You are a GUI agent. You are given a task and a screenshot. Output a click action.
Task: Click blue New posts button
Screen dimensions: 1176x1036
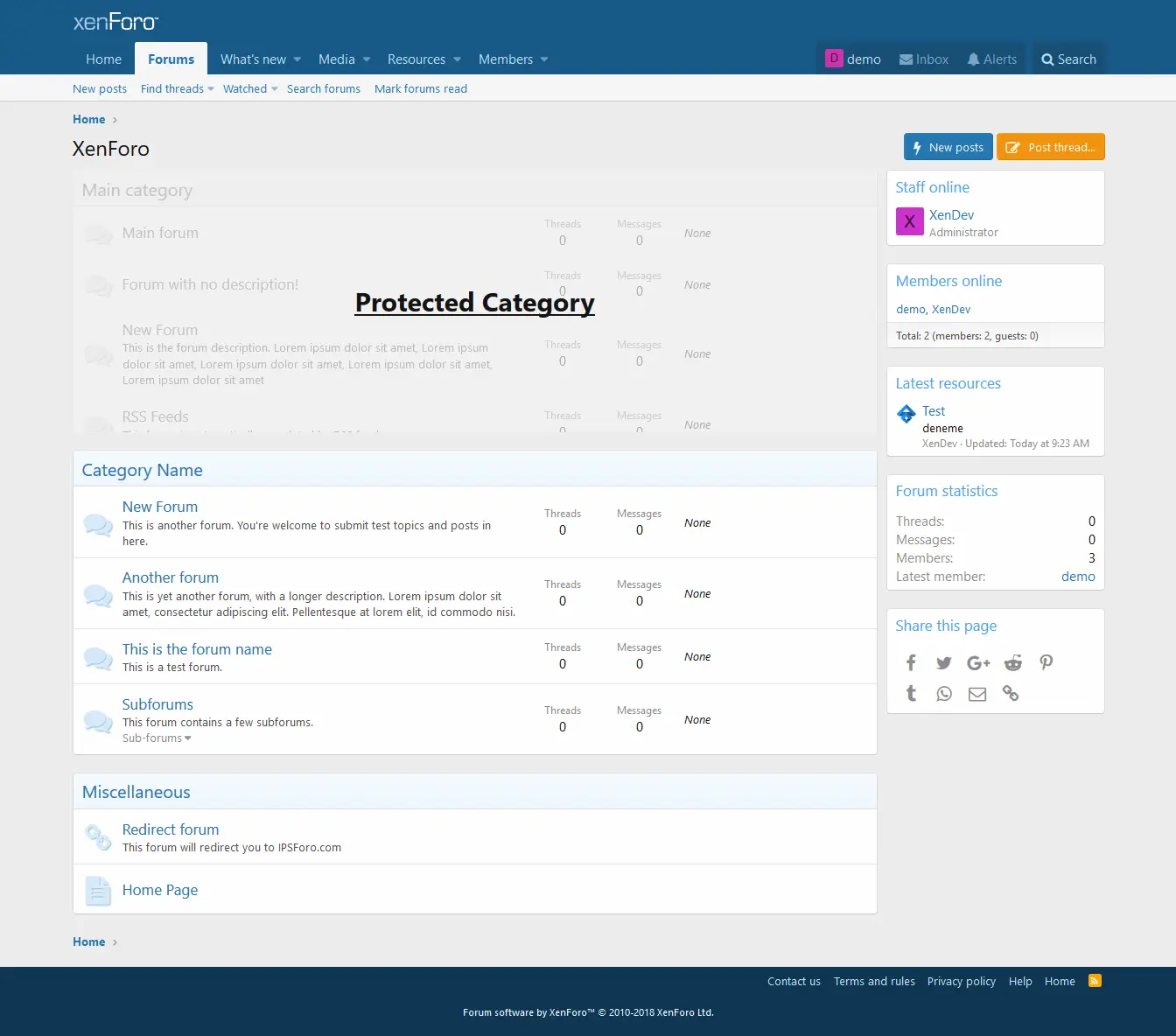[x=948, y=147]
